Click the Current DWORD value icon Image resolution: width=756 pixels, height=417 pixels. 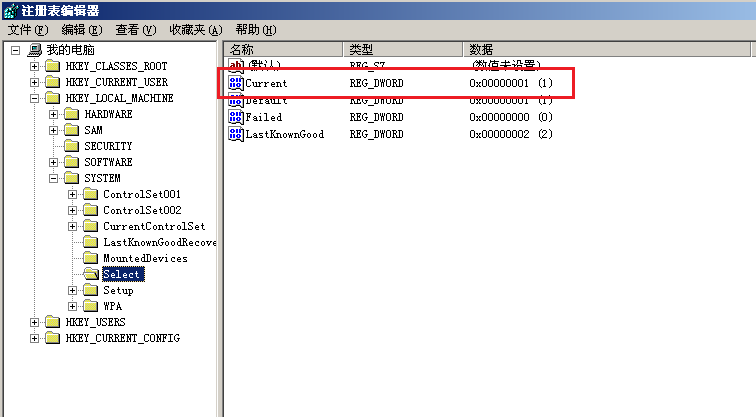[236, 83]
